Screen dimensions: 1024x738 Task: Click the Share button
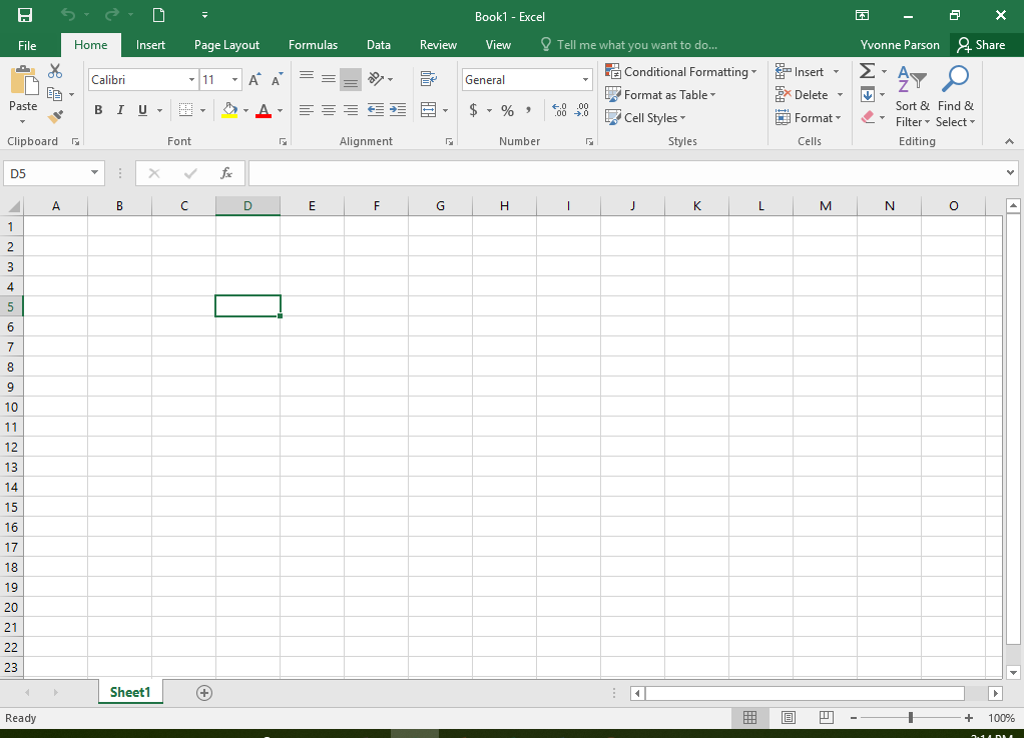click(x=981, y=45)
